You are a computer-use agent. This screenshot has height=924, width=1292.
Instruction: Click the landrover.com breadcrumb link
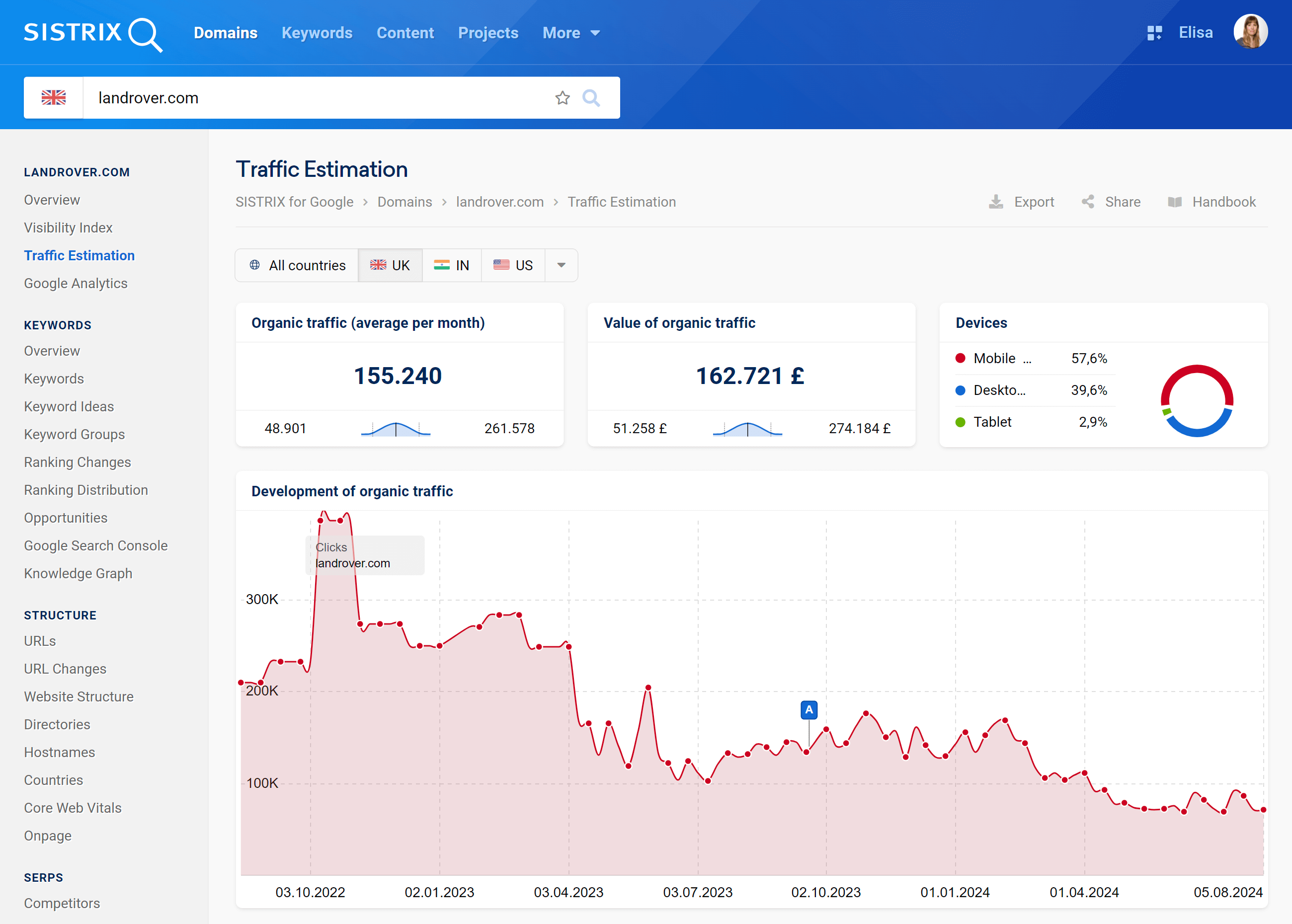500,202
